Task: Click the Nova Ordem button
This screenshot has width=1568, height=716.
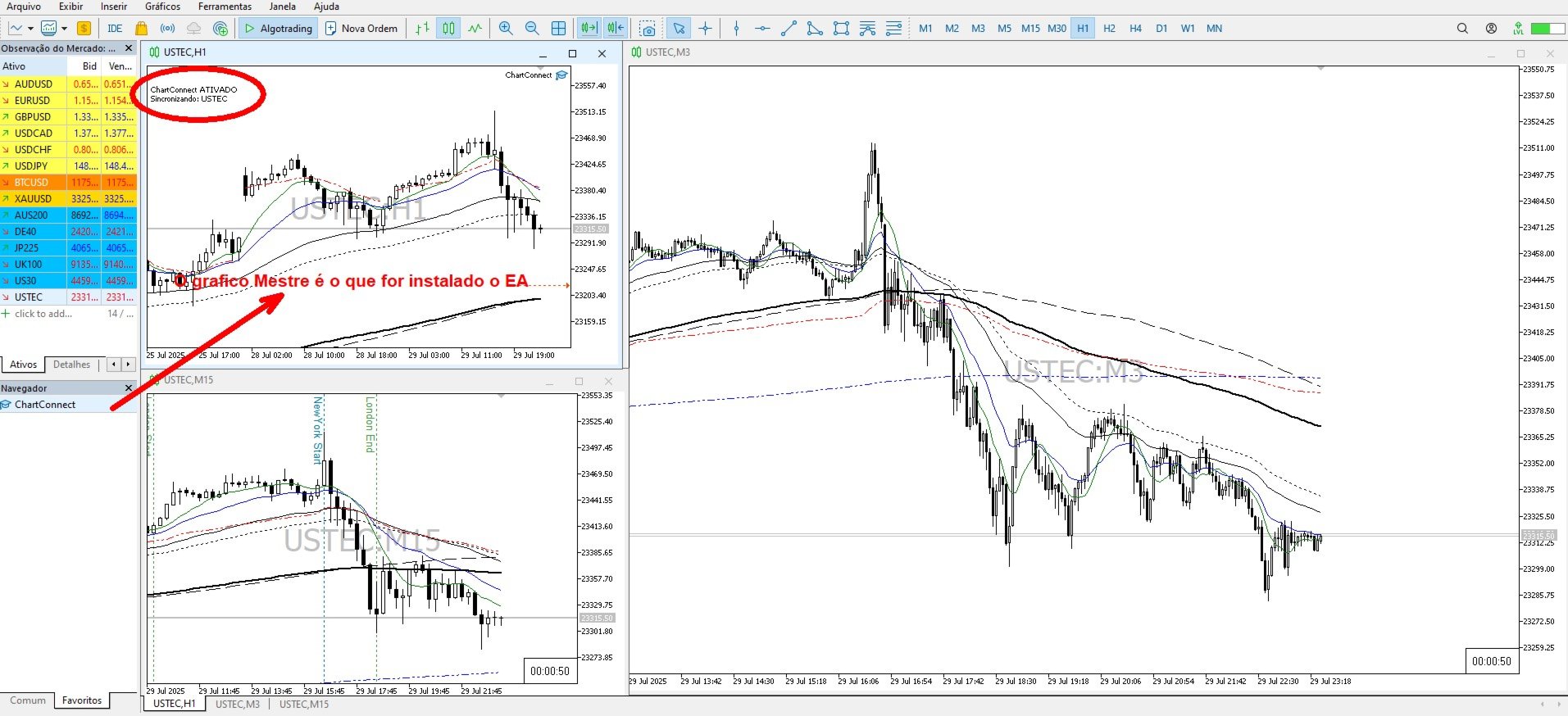Action: click(361, 29)
